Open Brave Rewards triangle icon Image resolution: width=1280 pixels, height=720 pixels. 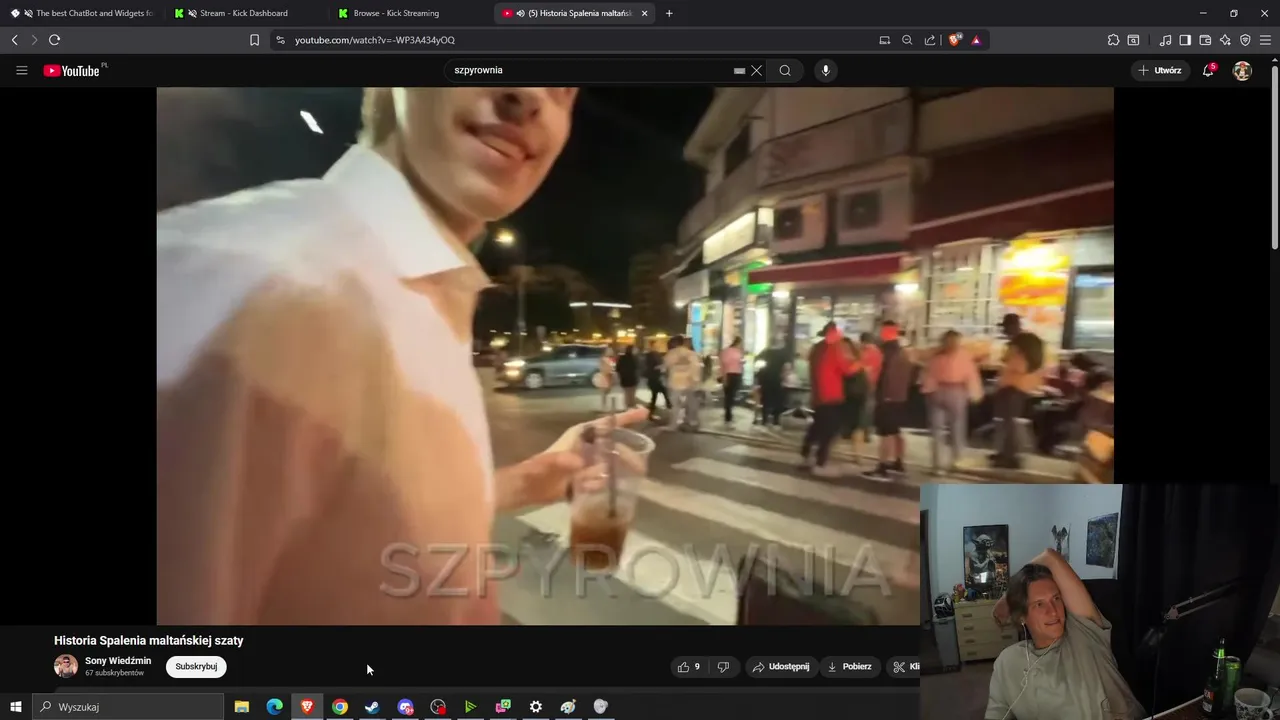(x=976, y=40)
